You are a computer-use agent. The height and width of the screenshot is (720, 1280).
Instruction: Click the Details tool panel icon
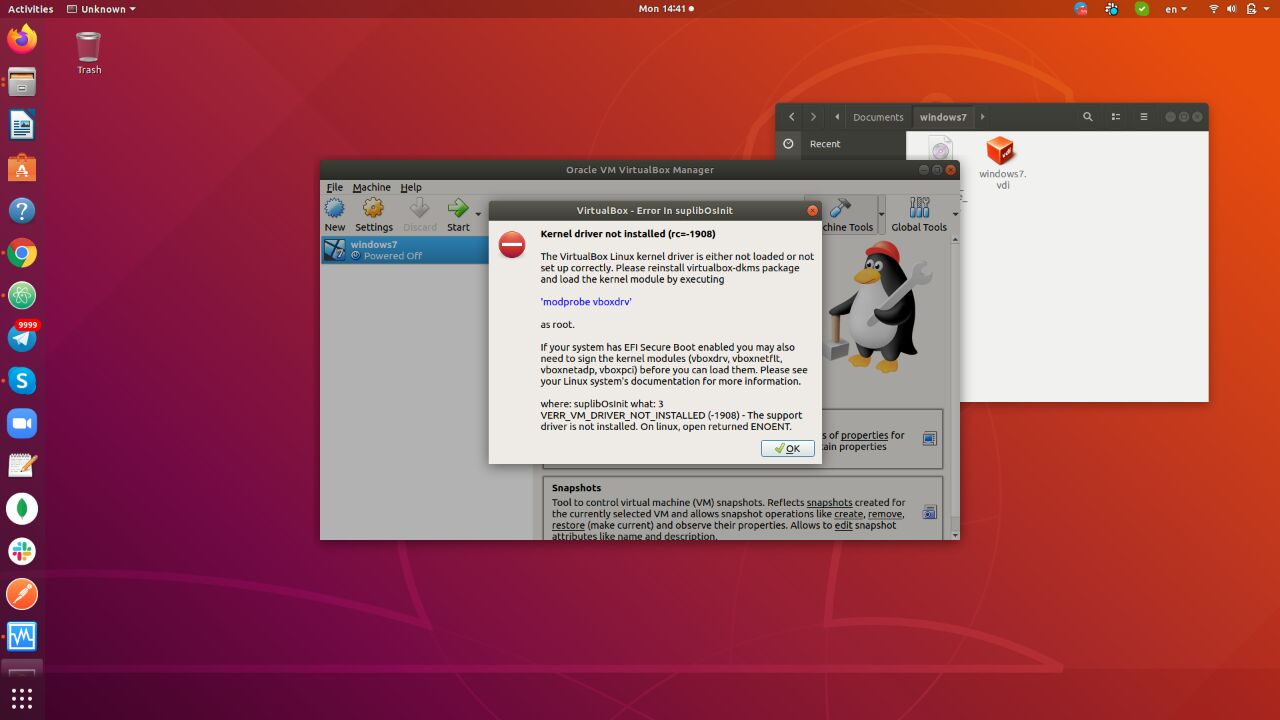pyautogui.click(x=930, y=438)
